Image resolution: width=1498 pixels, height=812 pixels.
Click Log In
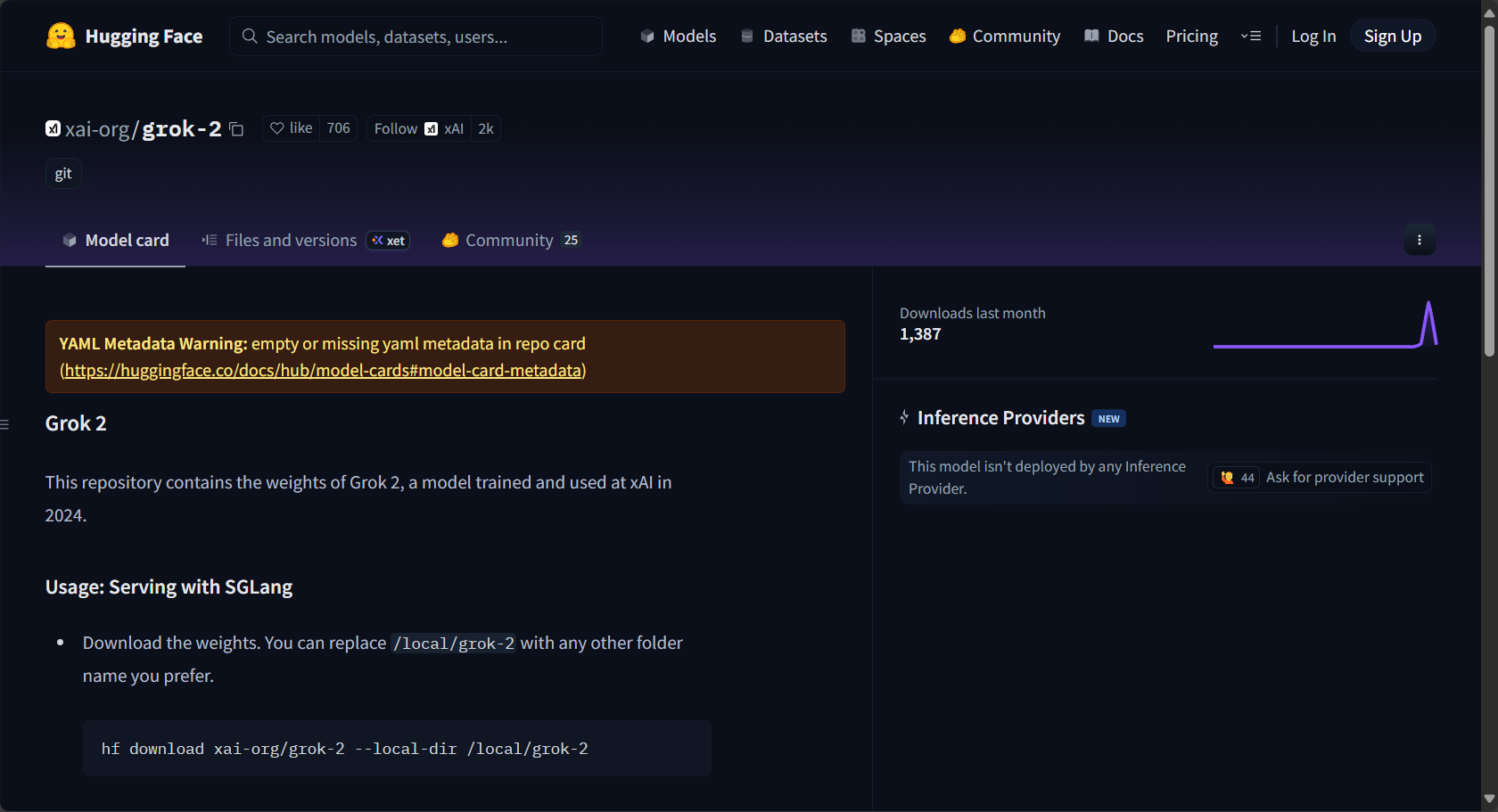coord(1313,37)
